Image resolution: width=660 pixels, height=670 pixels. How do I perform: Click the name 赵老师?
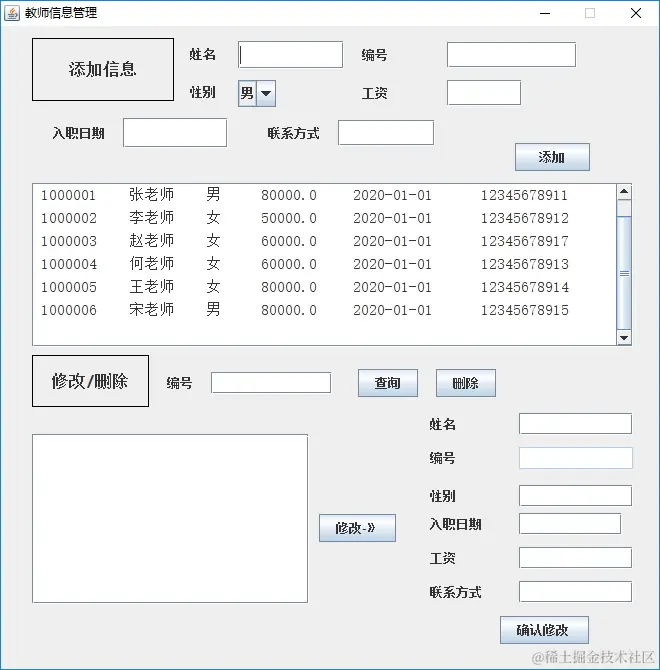click(152, 241)
